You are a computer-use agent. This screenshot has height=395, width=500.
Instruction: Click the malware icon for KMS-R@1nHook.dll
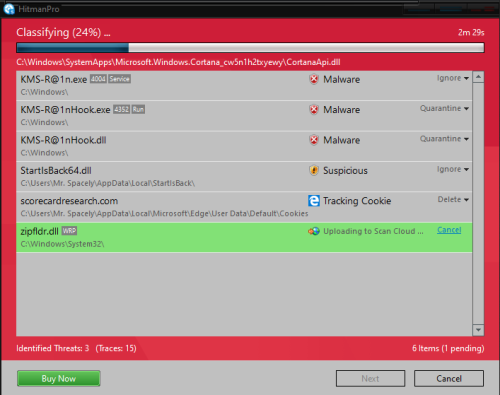click(314, 140)
